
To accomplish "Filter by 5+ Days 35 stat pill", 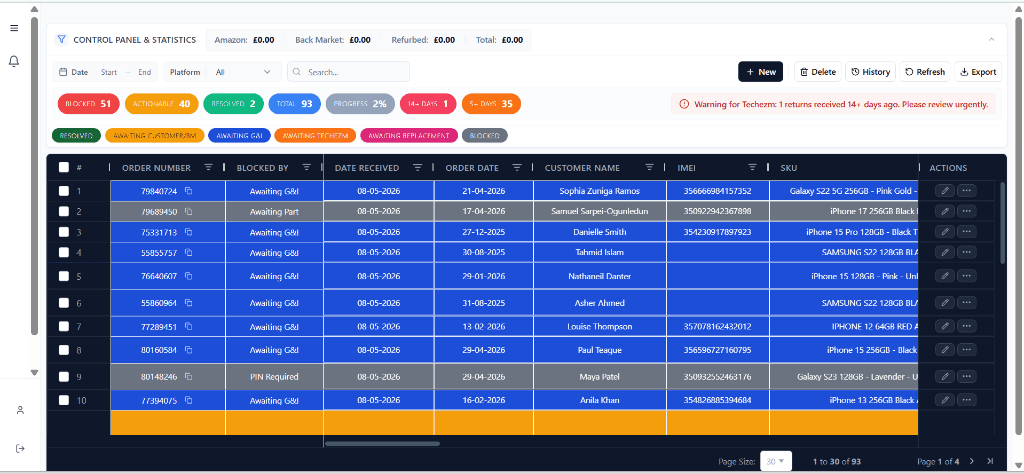I will point(491,104).
